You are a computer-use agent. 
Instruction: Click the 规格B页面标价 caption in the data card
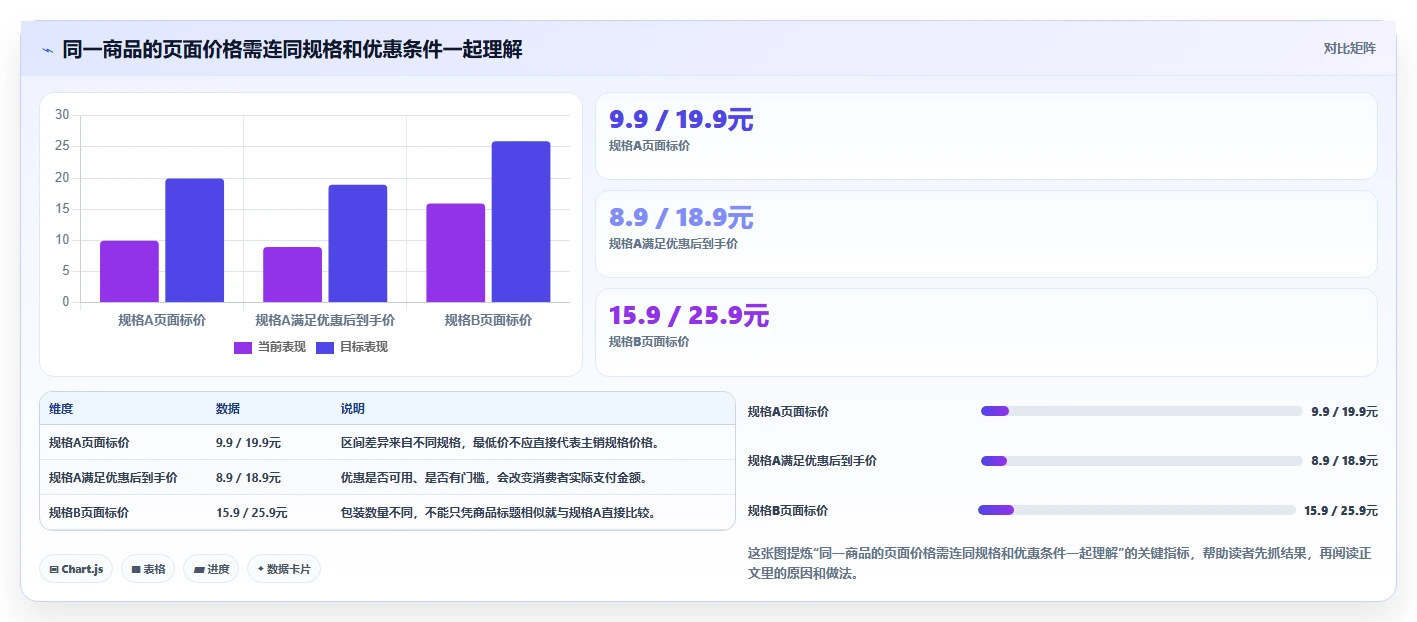coord(649,341)
